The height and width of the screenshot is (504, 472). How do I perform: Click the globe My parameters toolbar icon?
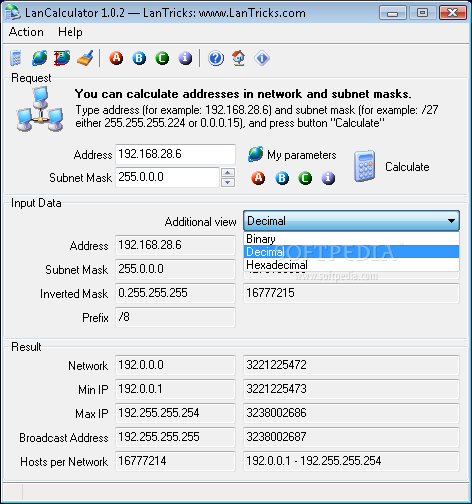39,58
